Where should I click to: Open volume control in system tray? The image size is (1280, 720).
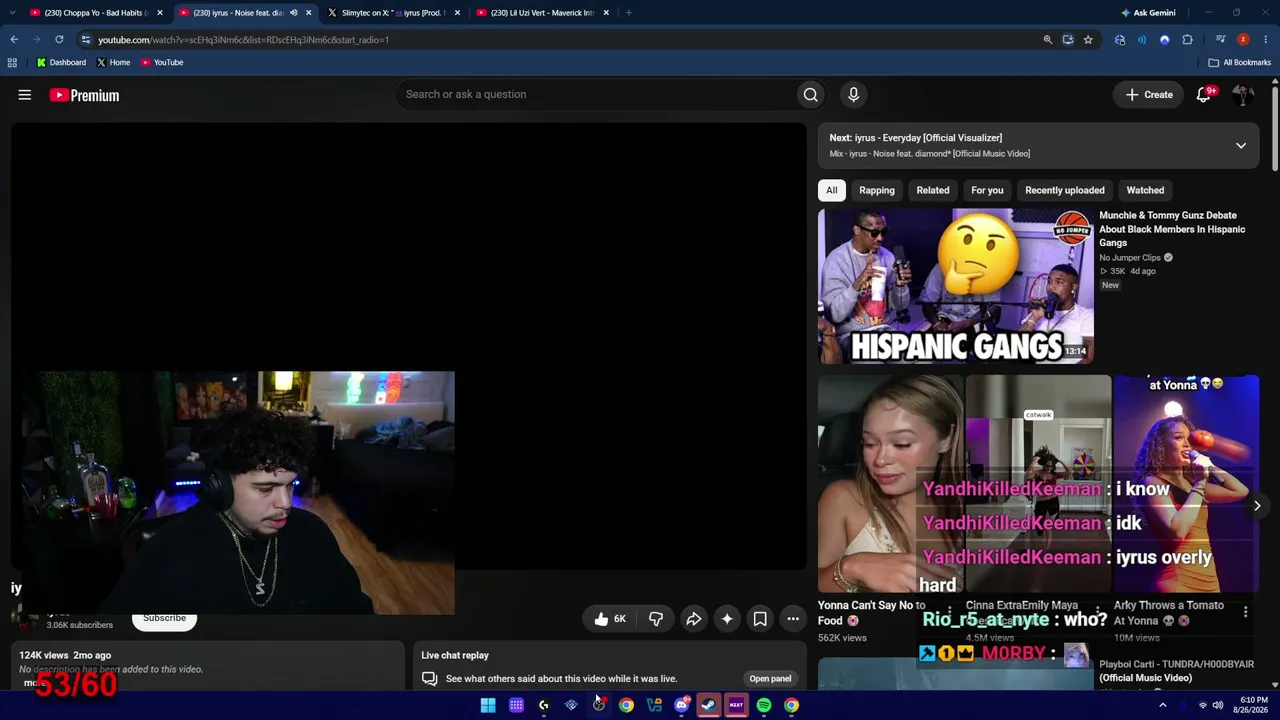click(x=1218, y=705)
